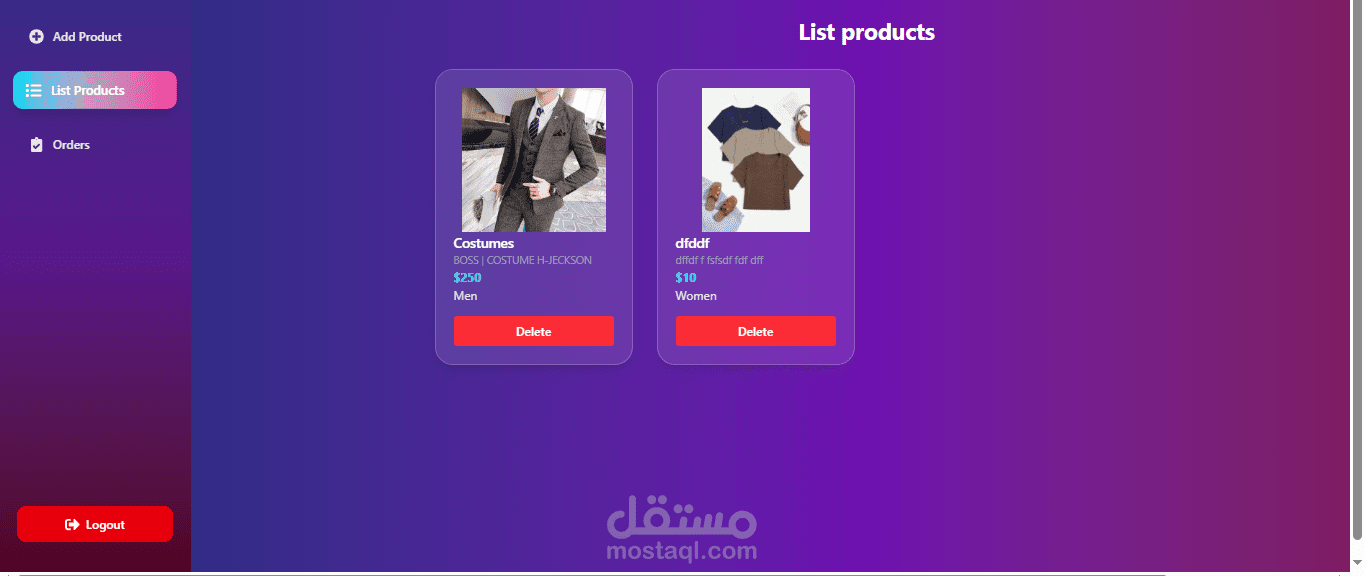Click the dfddf product title
Screen dimensions: 1365x576
coord(692,243)
